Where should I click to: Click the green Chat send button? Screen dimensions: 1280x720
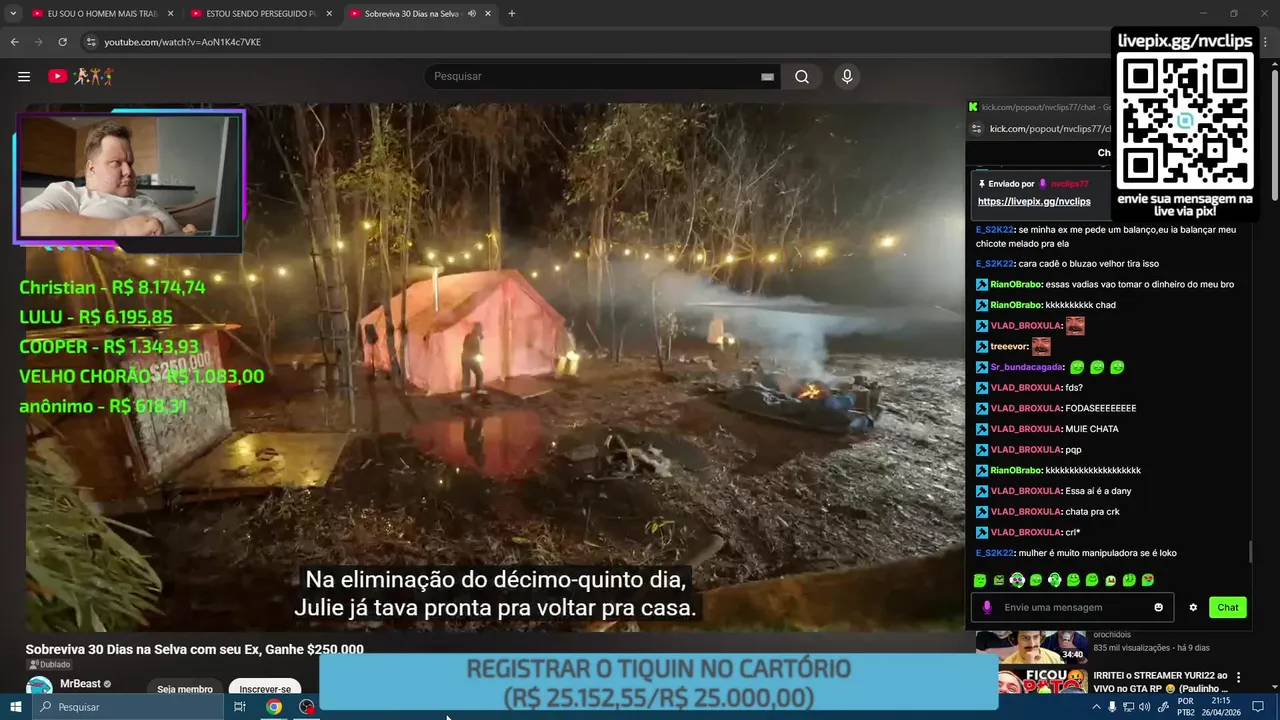point(1227,607)
